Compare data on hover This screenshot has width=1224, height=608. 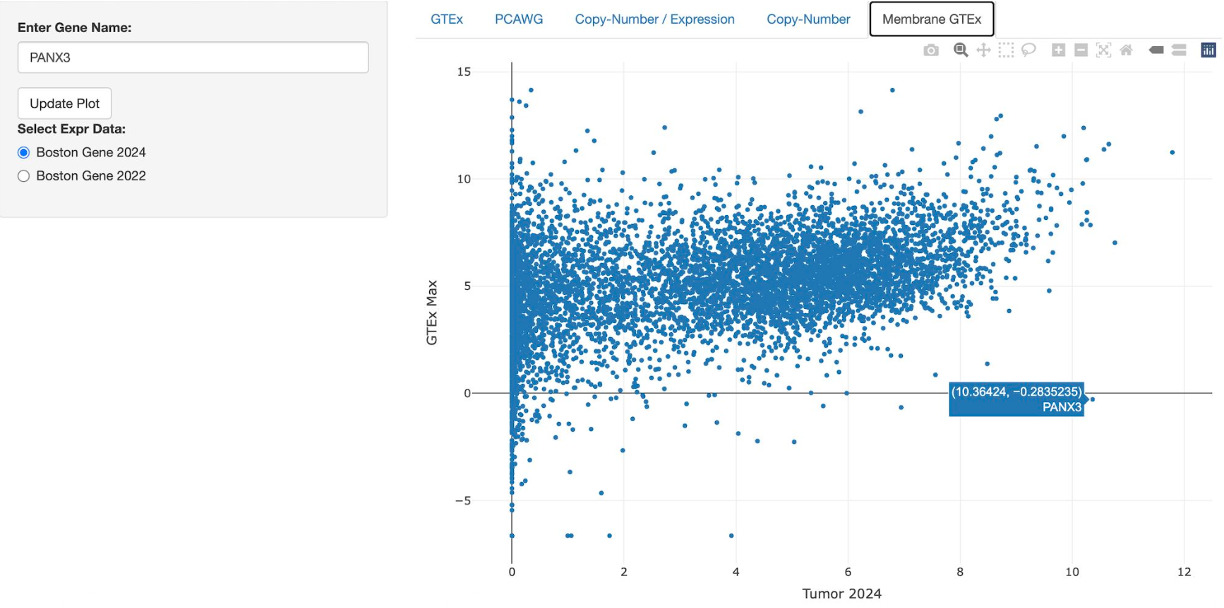pos(1178,50)
